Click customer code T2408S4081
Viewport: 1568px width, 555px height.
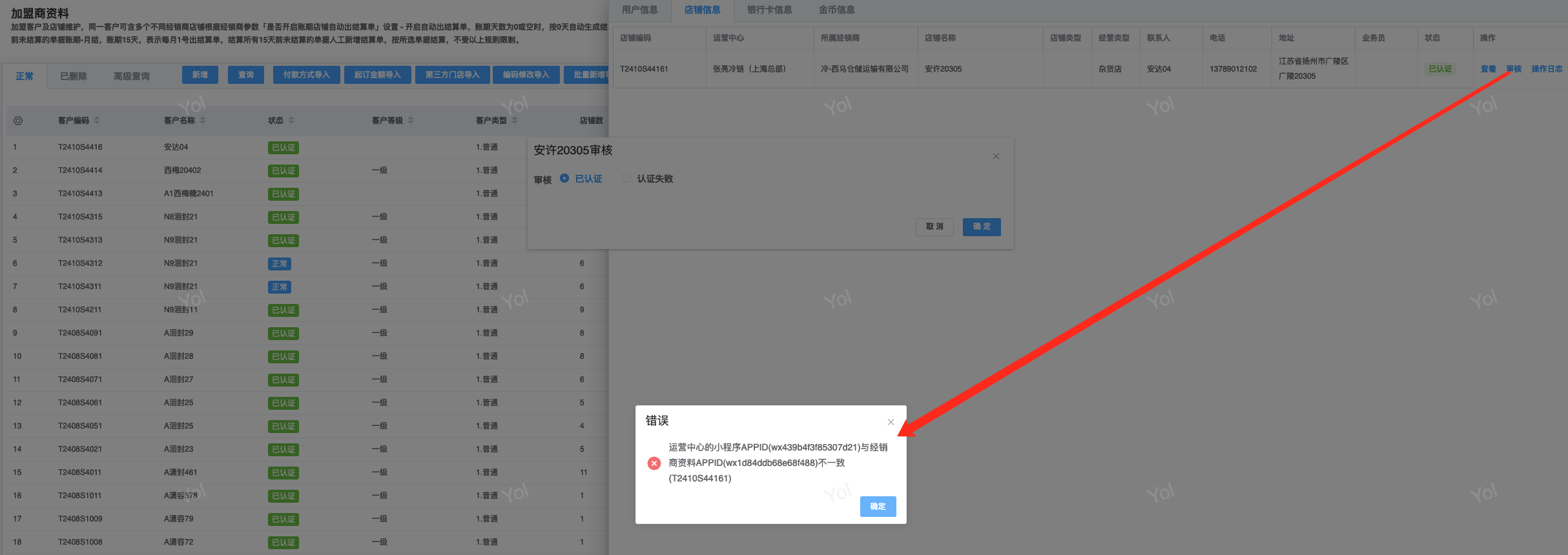80,356
